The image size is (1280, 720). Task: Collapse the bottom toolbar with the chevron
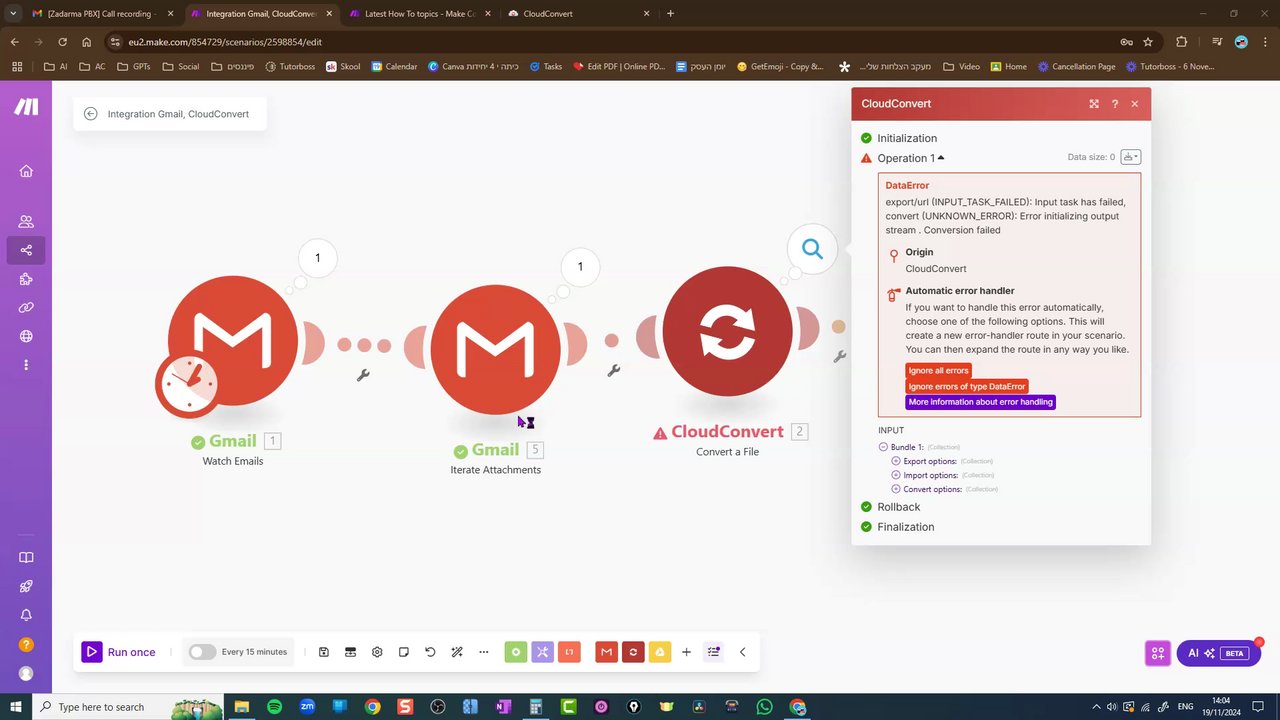pos(742,652)
